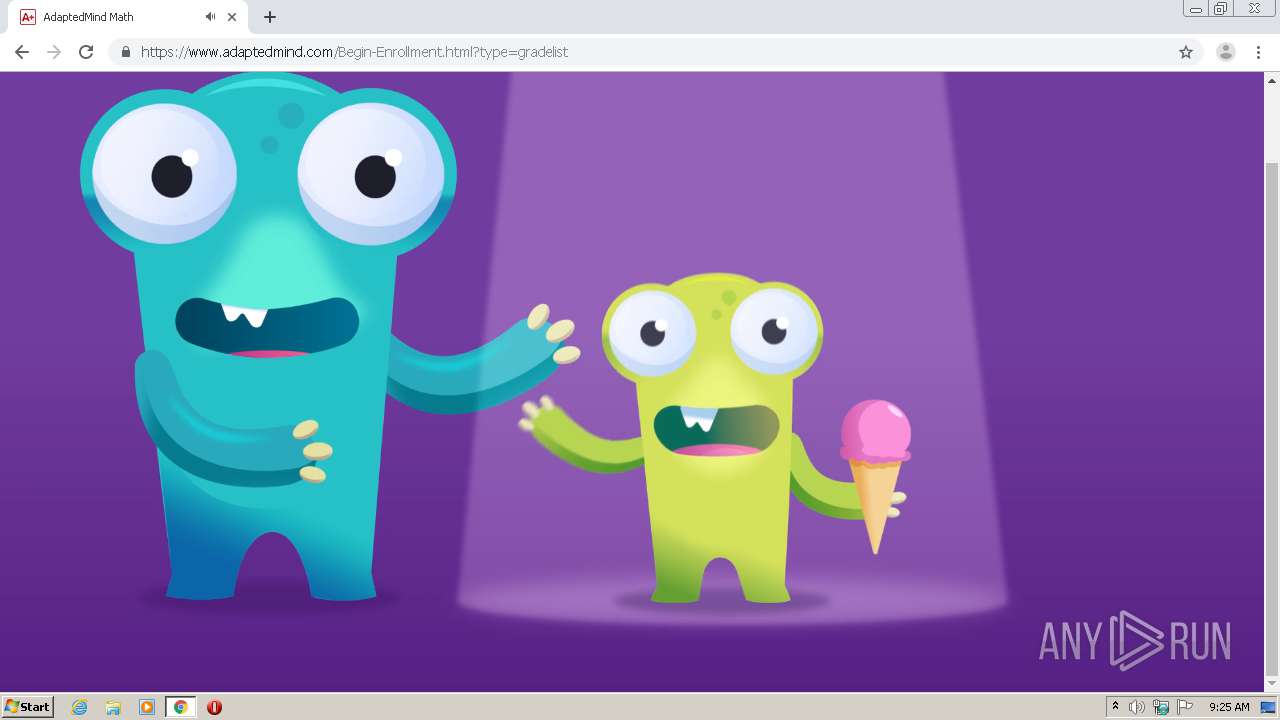Image resolution: width=1280 pixels, height=720 pixels.
Task: Open the Windows Start menu
Action: (x=28, y=707)
